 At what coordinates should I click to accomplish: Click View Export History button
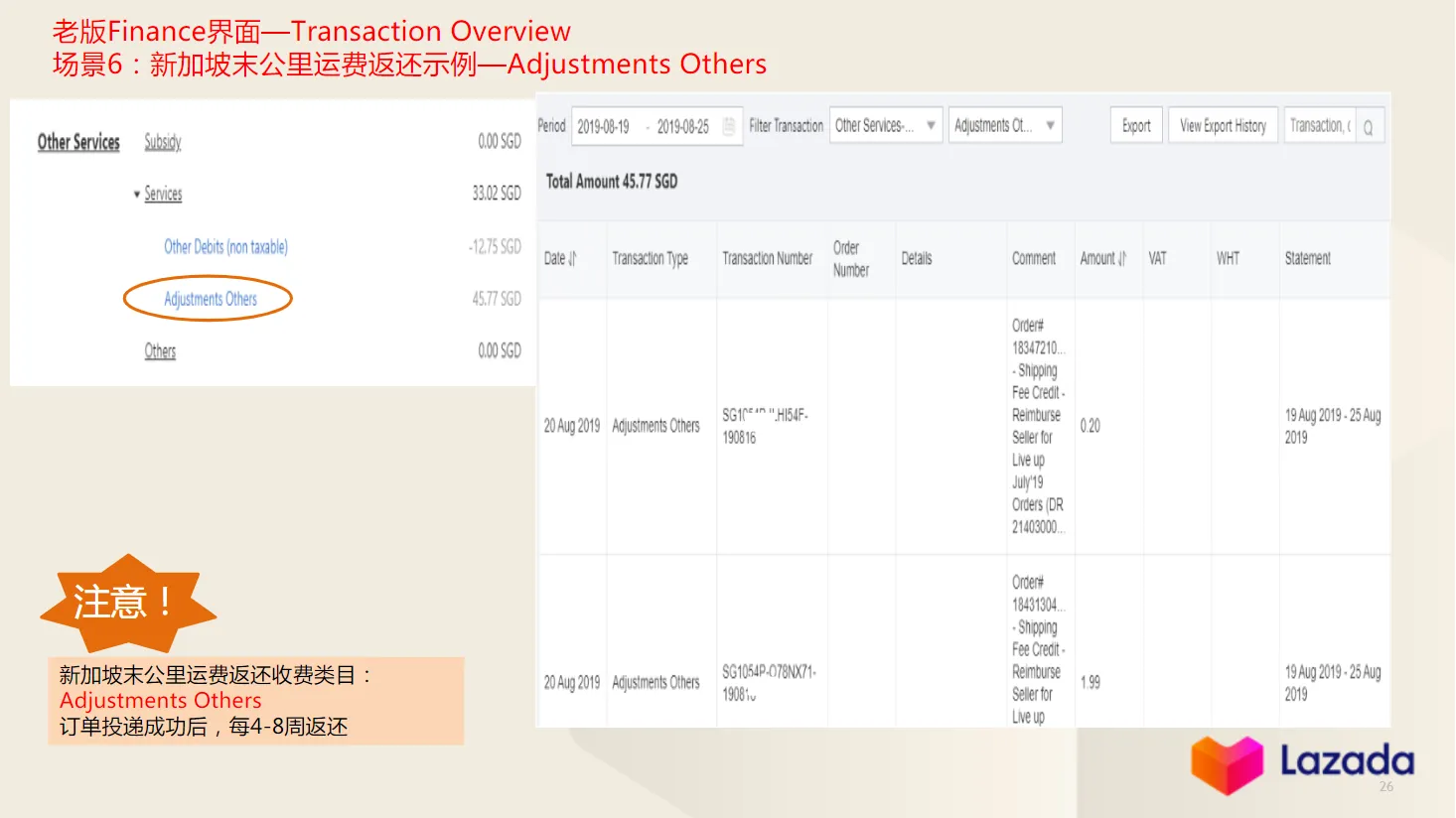1223,126
